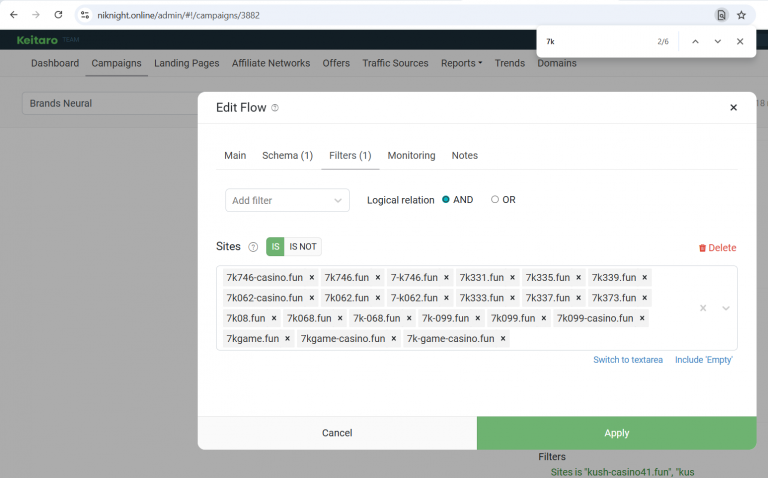Open the Filters (1) tab
The image size is (768, 478).
tap(350, 156)
